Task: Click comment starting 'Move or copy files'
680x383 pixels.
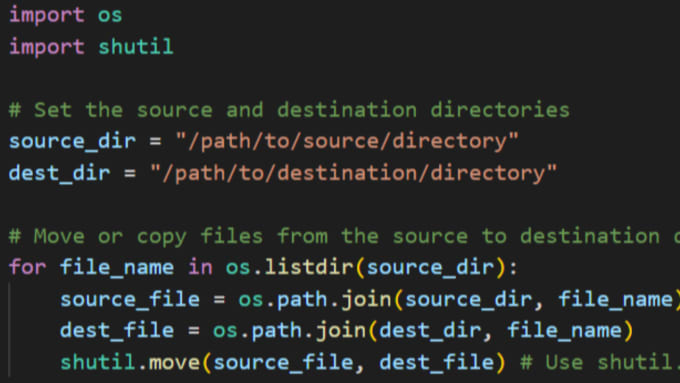Action: pyautogui.click(x=344, y=236)
